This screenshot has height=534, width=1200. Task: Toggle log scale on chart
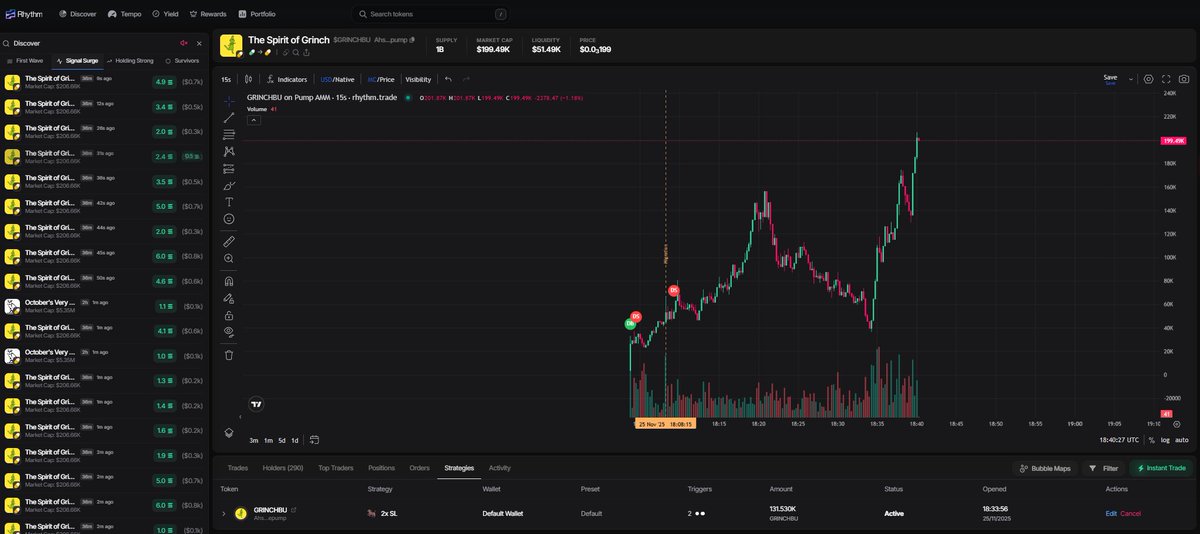coord(1165,440)
